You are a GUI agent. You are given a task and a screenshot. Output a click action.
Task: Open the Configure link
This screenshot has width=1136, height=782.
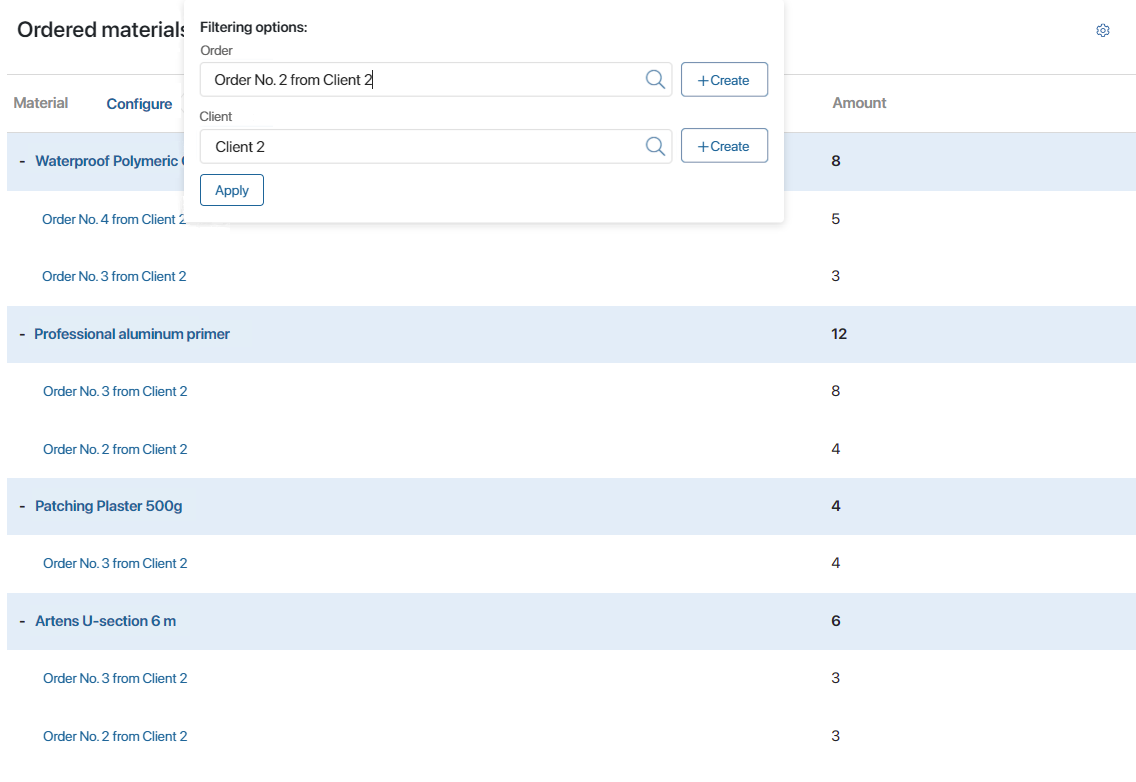139,104
